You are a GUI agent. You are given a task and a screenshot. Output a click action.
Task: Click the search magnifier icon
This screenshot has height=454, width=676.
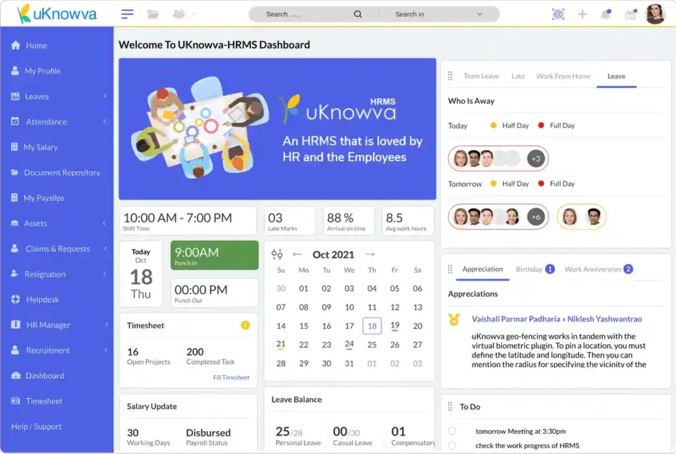(358, 14)
